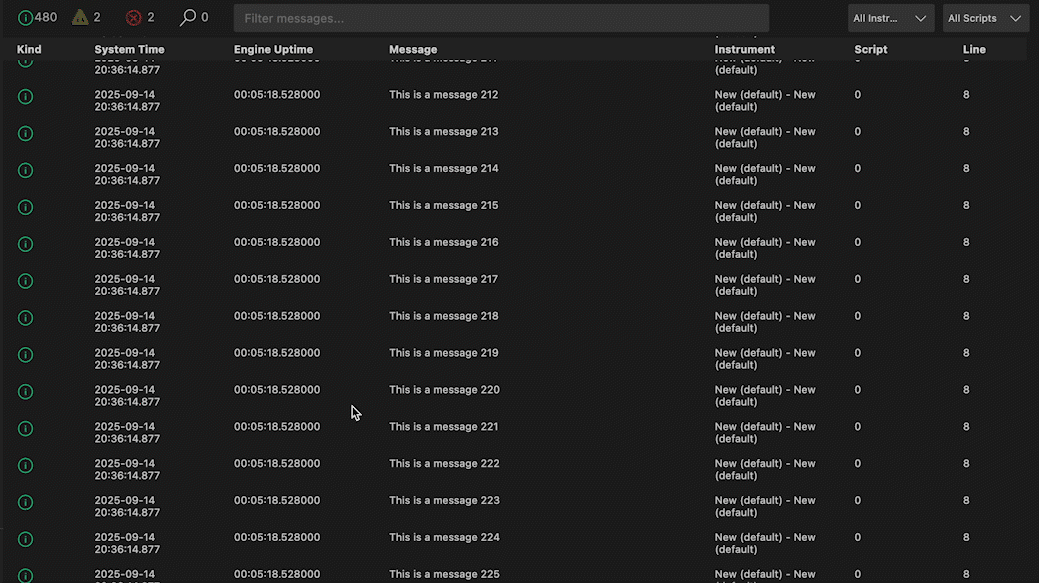Click the errors filter icon showing 2
This screenshot has width=1040, height=583.
pyautogui.click(x=134, y=17)
